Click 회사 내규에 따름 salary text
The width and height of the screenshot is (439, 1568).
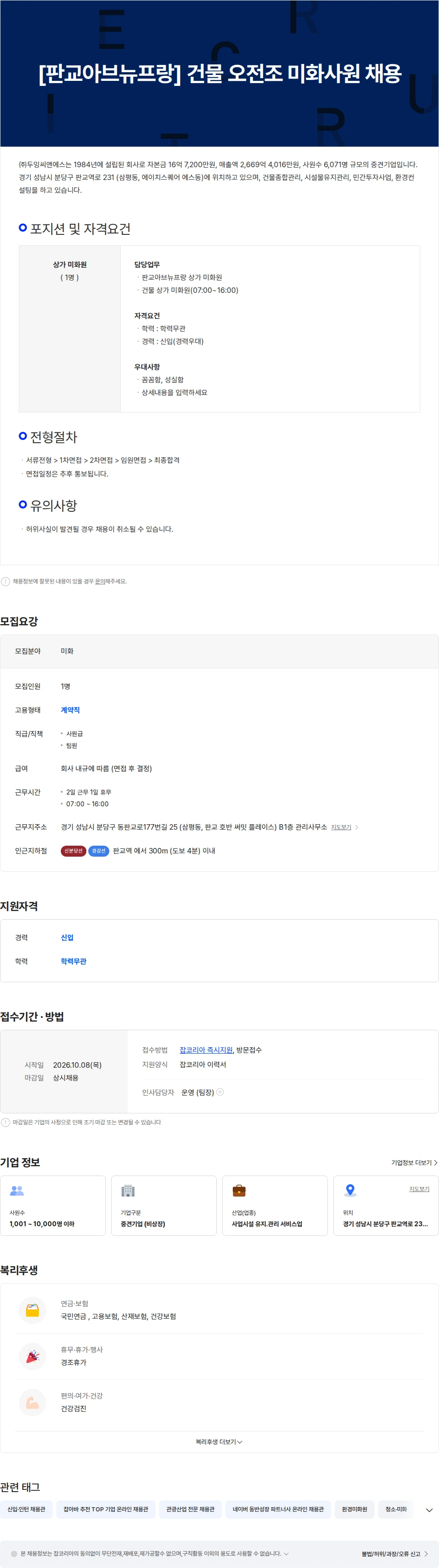click(107, 769)
